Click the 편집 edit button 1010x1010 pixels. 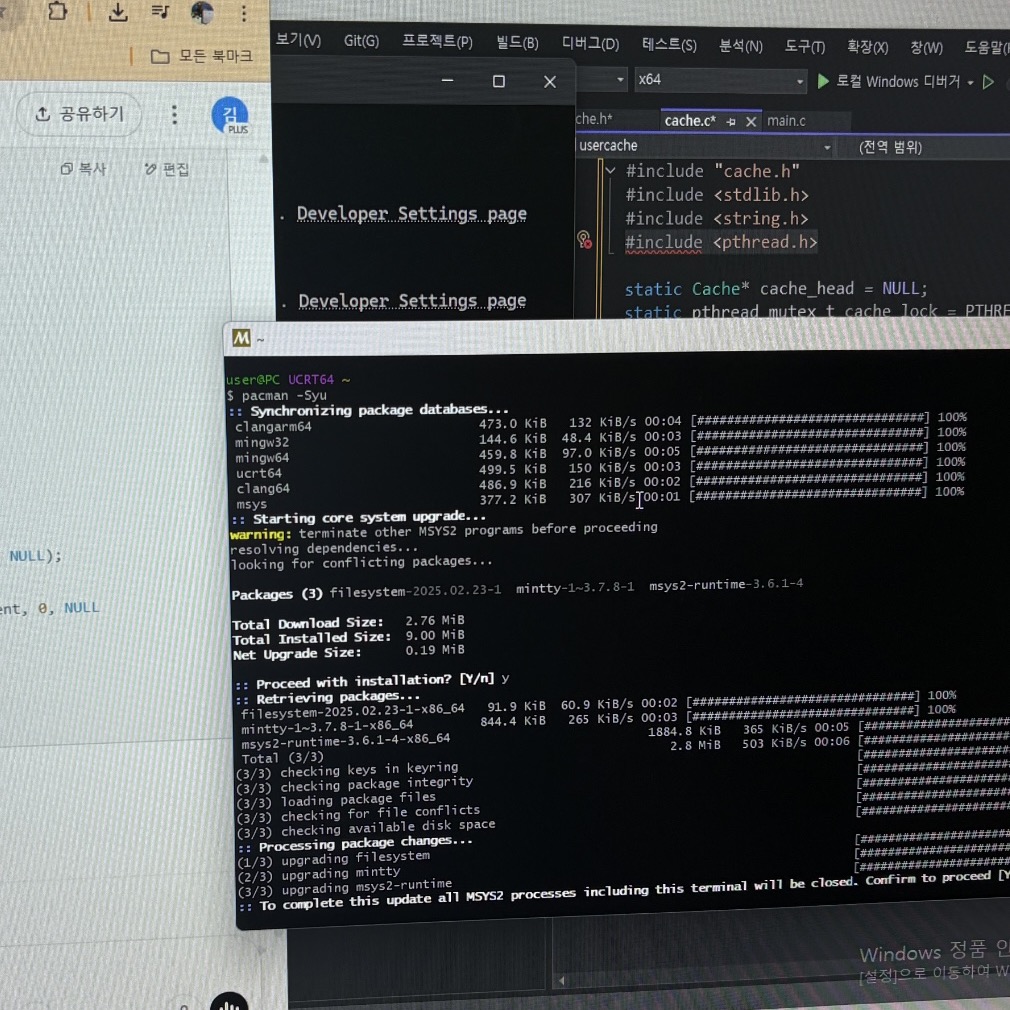coord(167,169)
